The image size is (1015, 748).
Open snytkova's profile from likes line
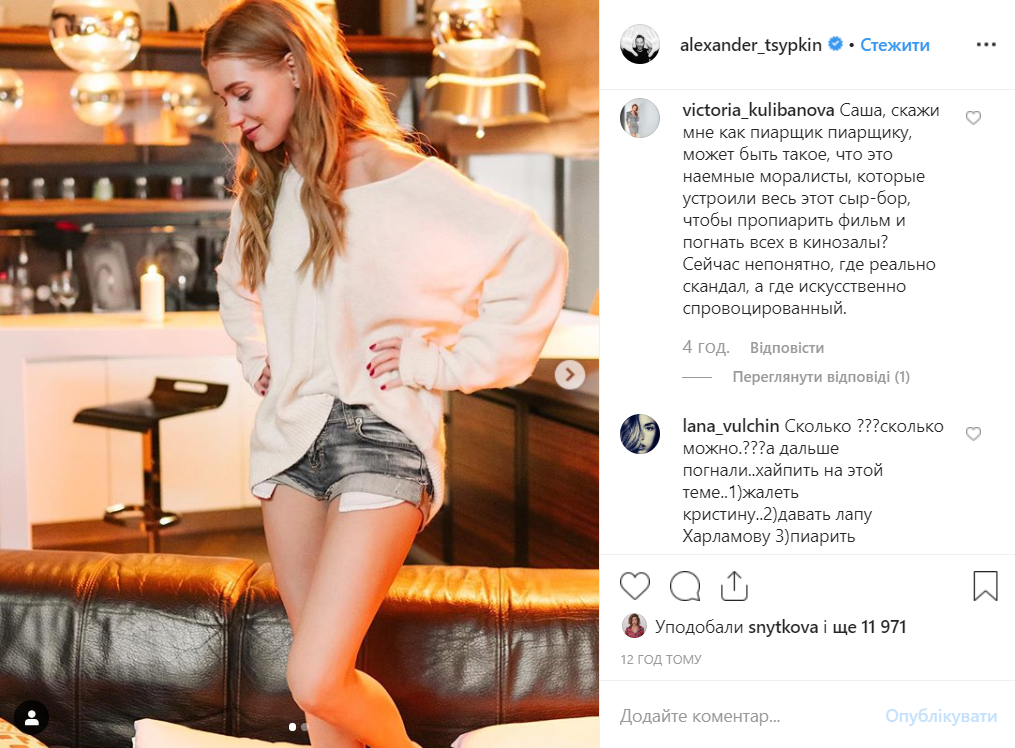pos(783,626)
